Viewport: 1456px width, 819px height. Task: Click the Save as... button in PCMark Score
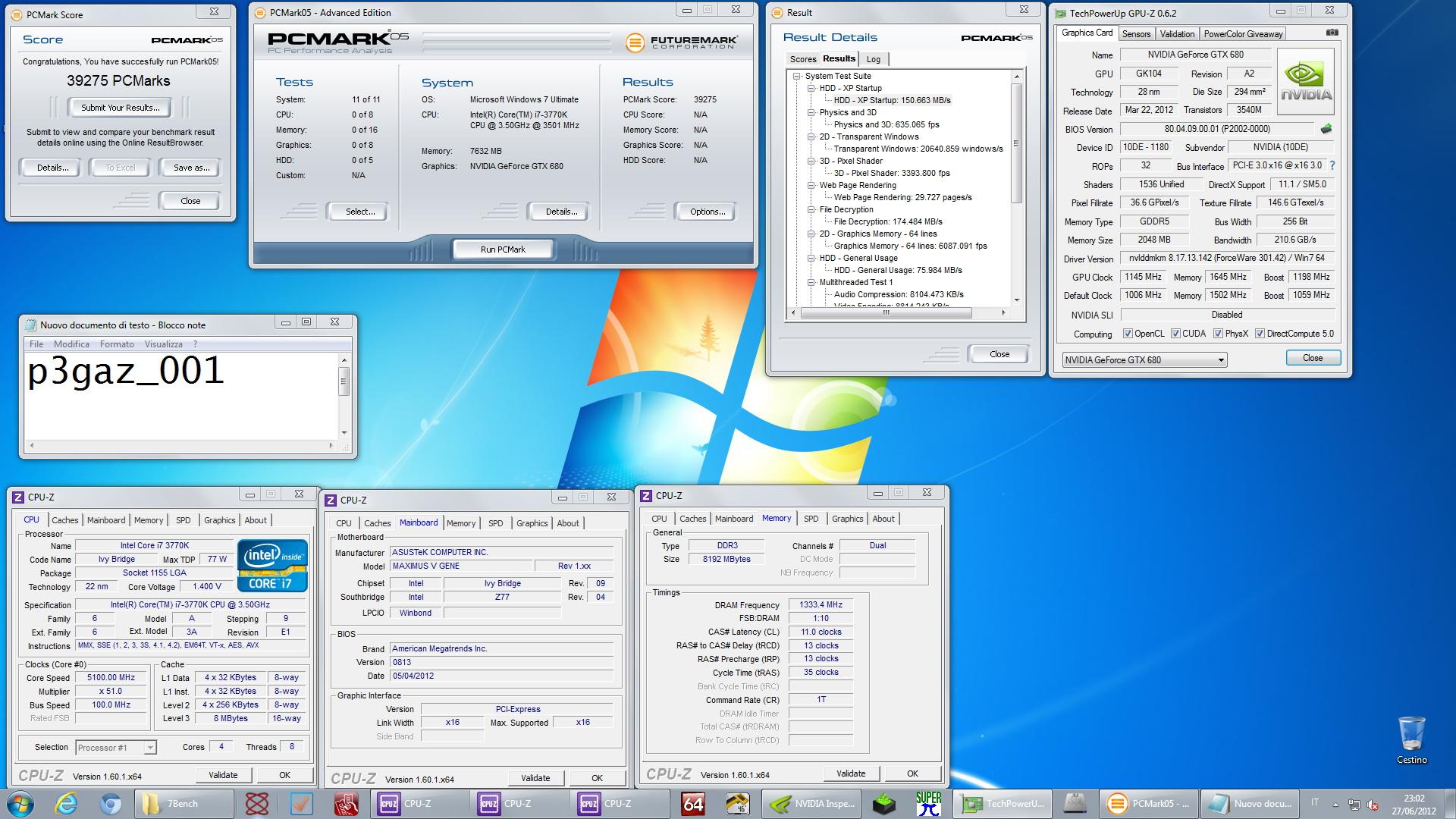click(x=191, y=168)
